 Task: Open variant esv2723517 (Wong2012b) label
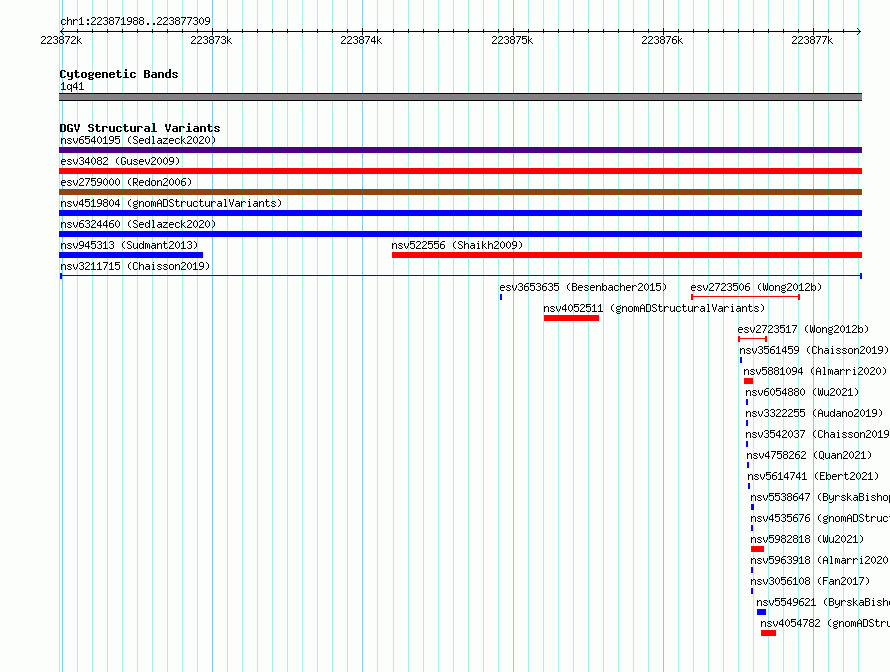(803, 329)
